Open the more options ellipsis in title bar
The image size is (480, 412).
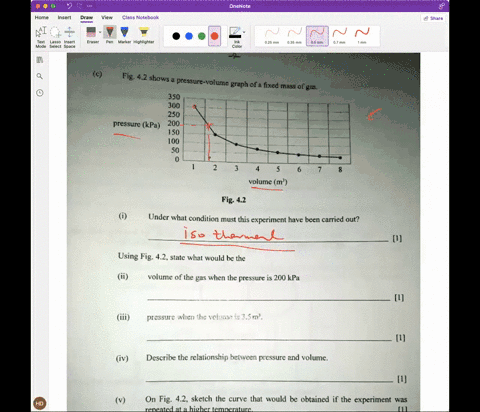point(89,6)
